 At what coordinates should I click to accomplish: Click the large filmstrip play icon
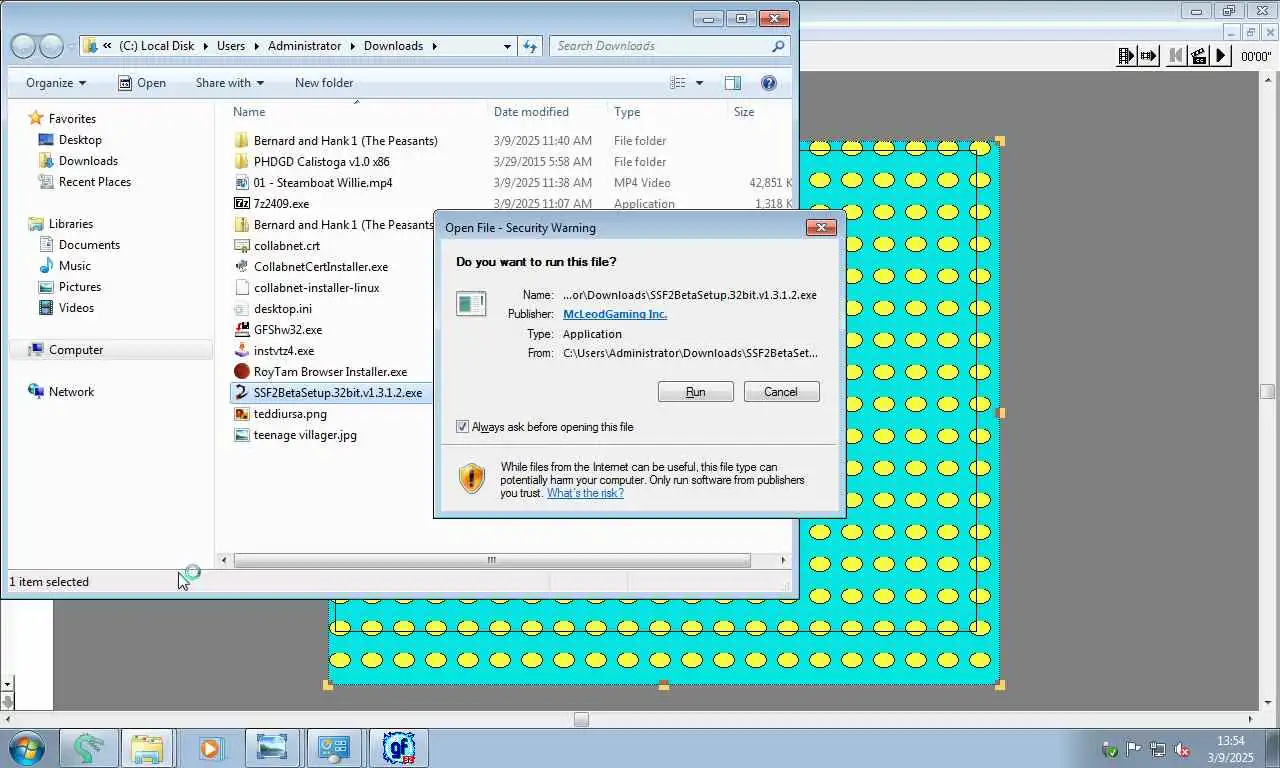pyautogui.click(x=1127, y=56)
